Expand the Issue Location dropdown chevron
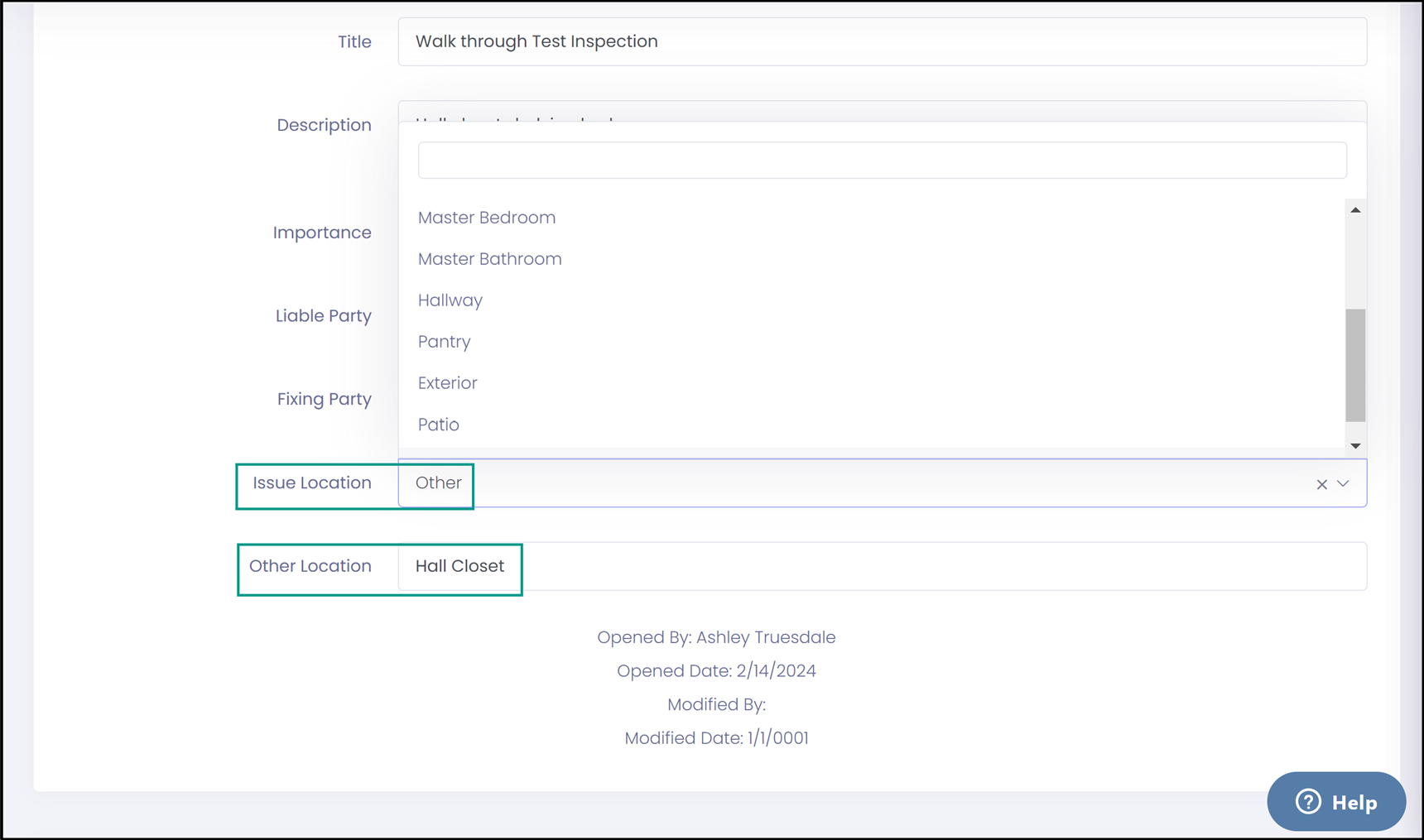 (x=1343, y=483)
